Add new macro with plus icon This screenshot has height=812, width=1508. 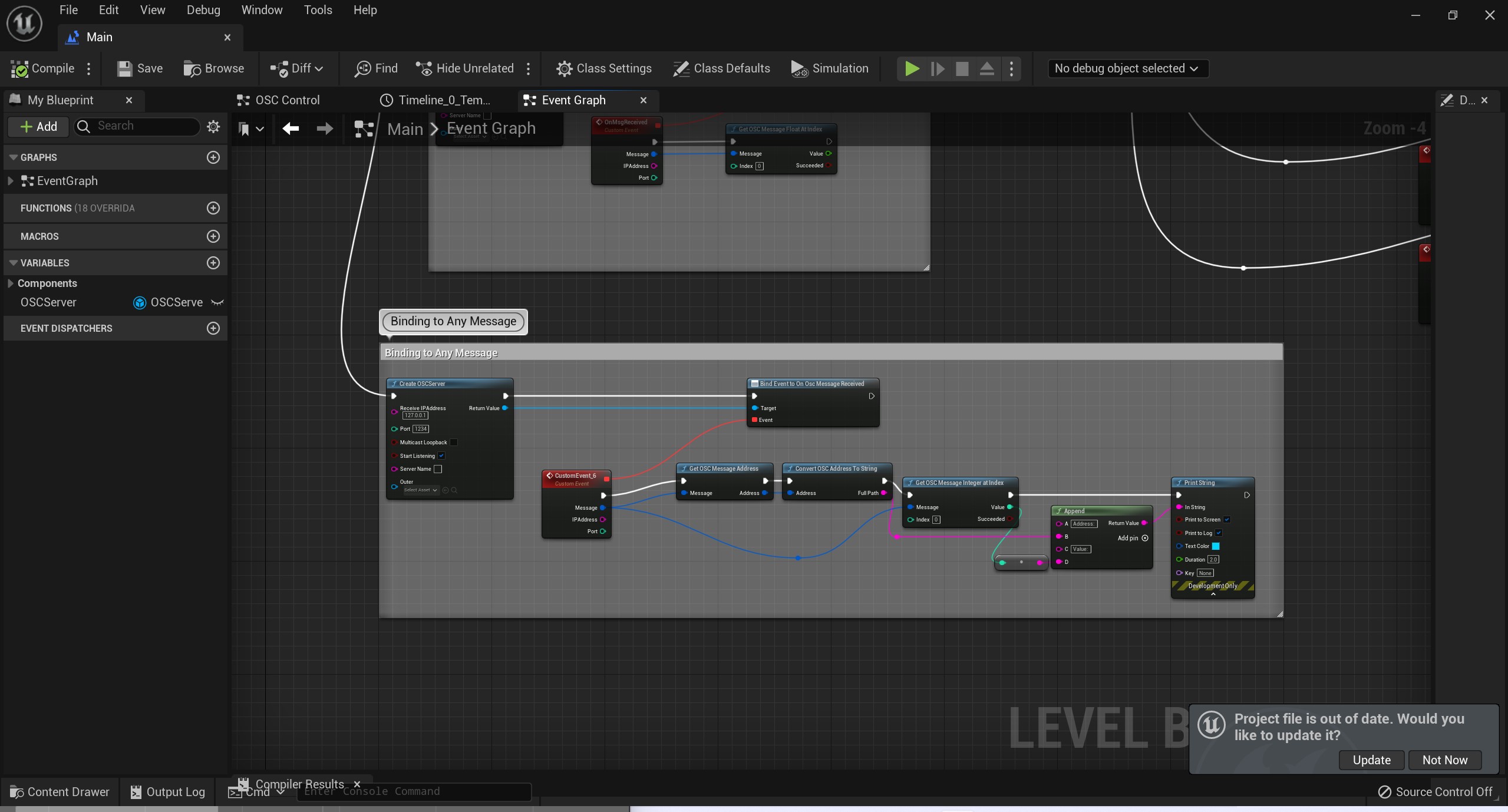(x=213, y=236)
